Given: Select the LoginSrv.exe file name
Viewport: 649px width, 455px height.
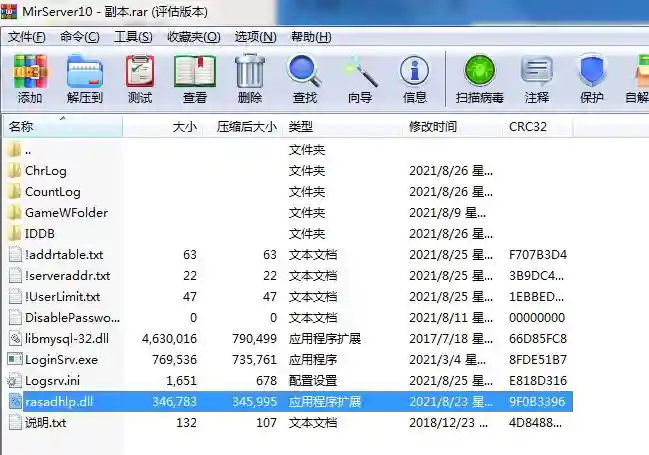Looking at the screenshot, I should [x=61, y=360].
